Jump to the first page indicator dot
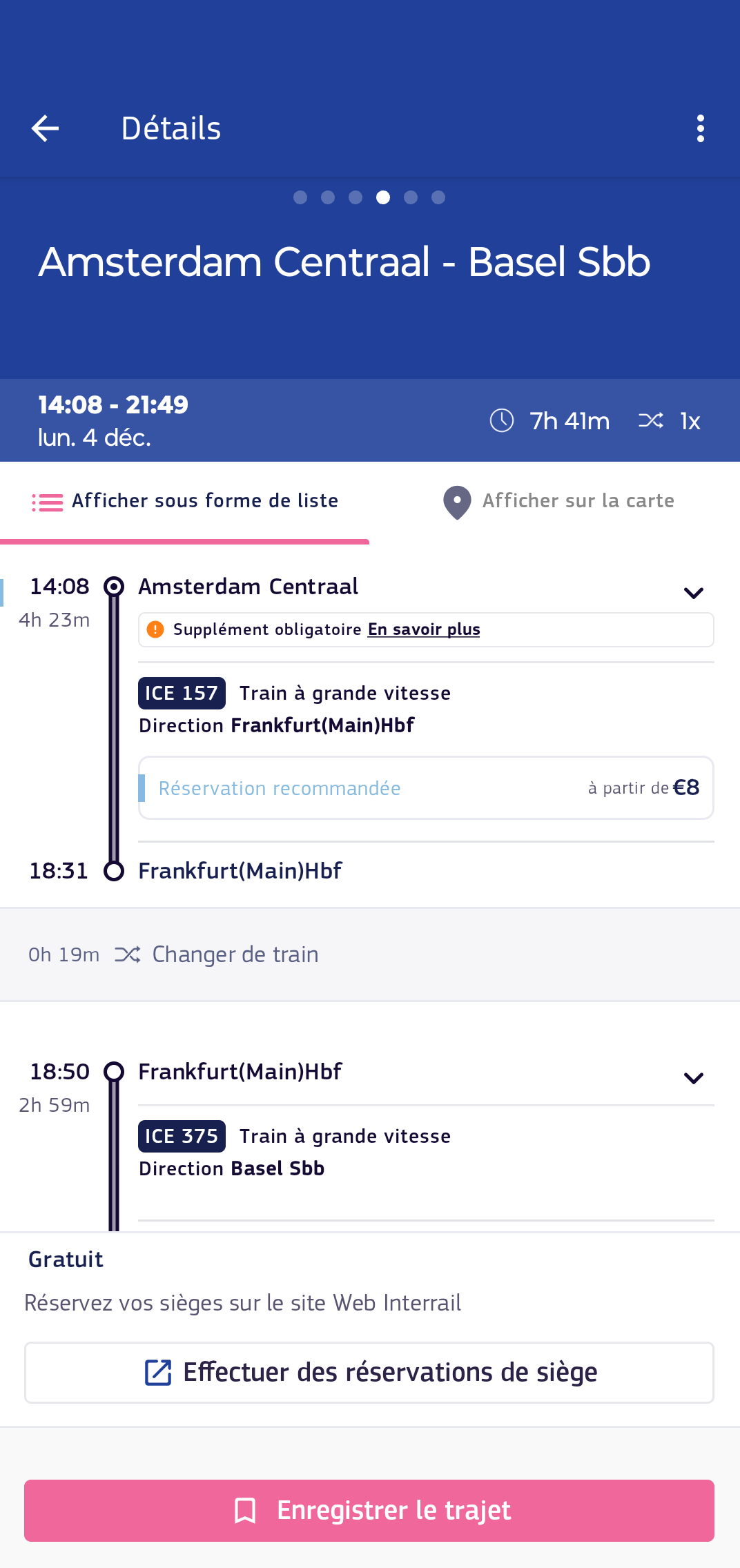Viewport: 740px width, 1568px height. [300, 198]
